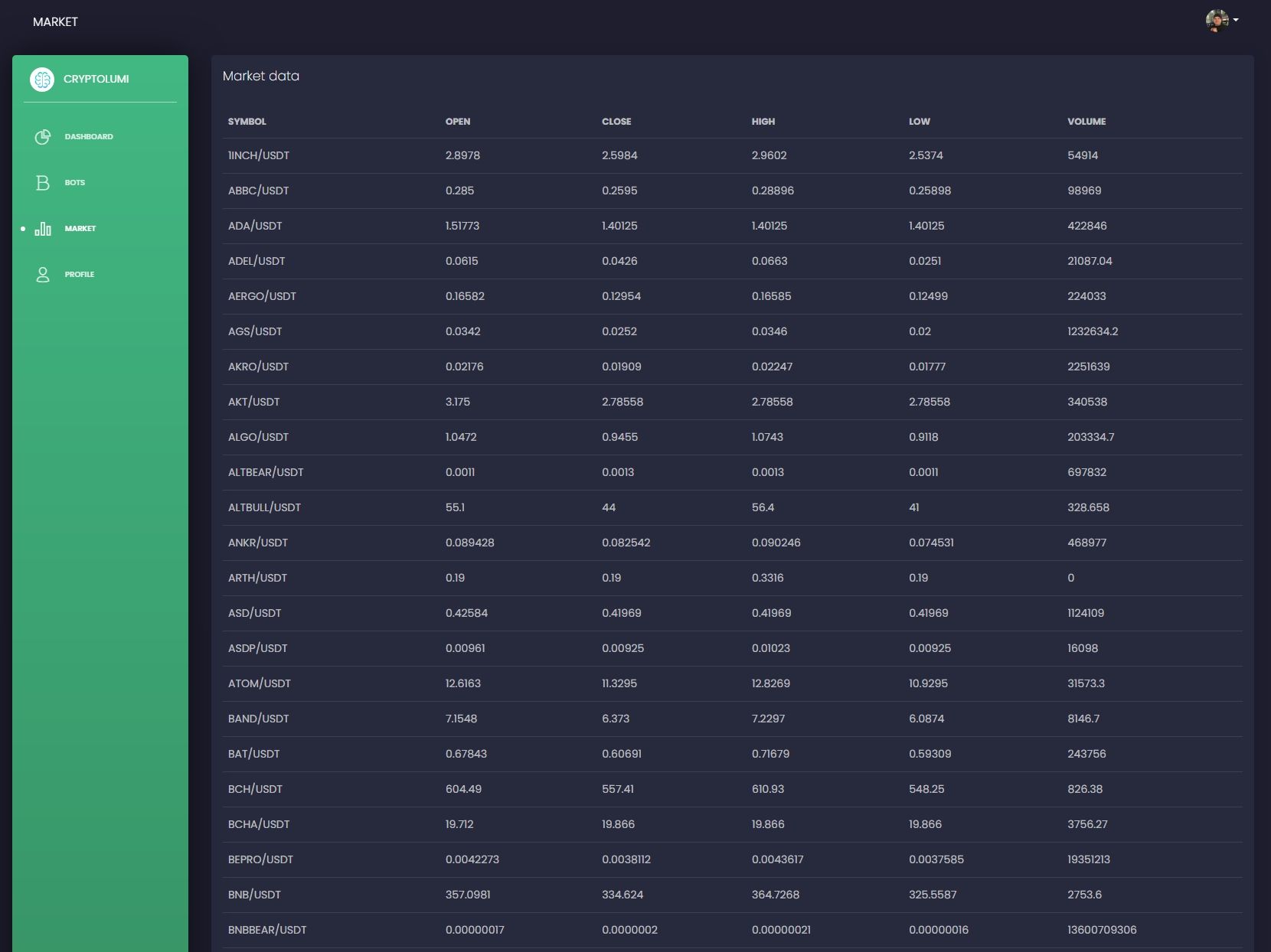Screen dimensions: 1271x952
Task: Select the BNBBEAR/USDT symbol cell
Action: tap(267, 930)
